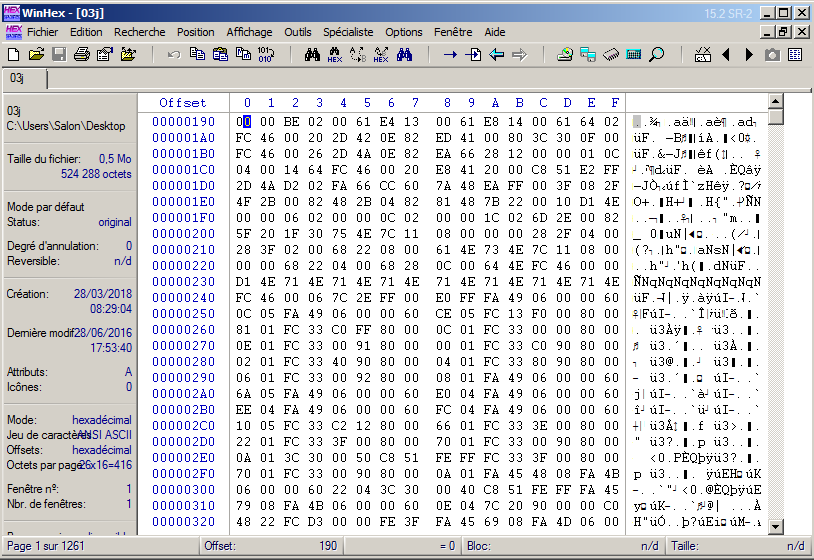Click the disk tools icon before the black arrows
The image size is (814, 560).
pyautogui.click(x=702, y=54)
